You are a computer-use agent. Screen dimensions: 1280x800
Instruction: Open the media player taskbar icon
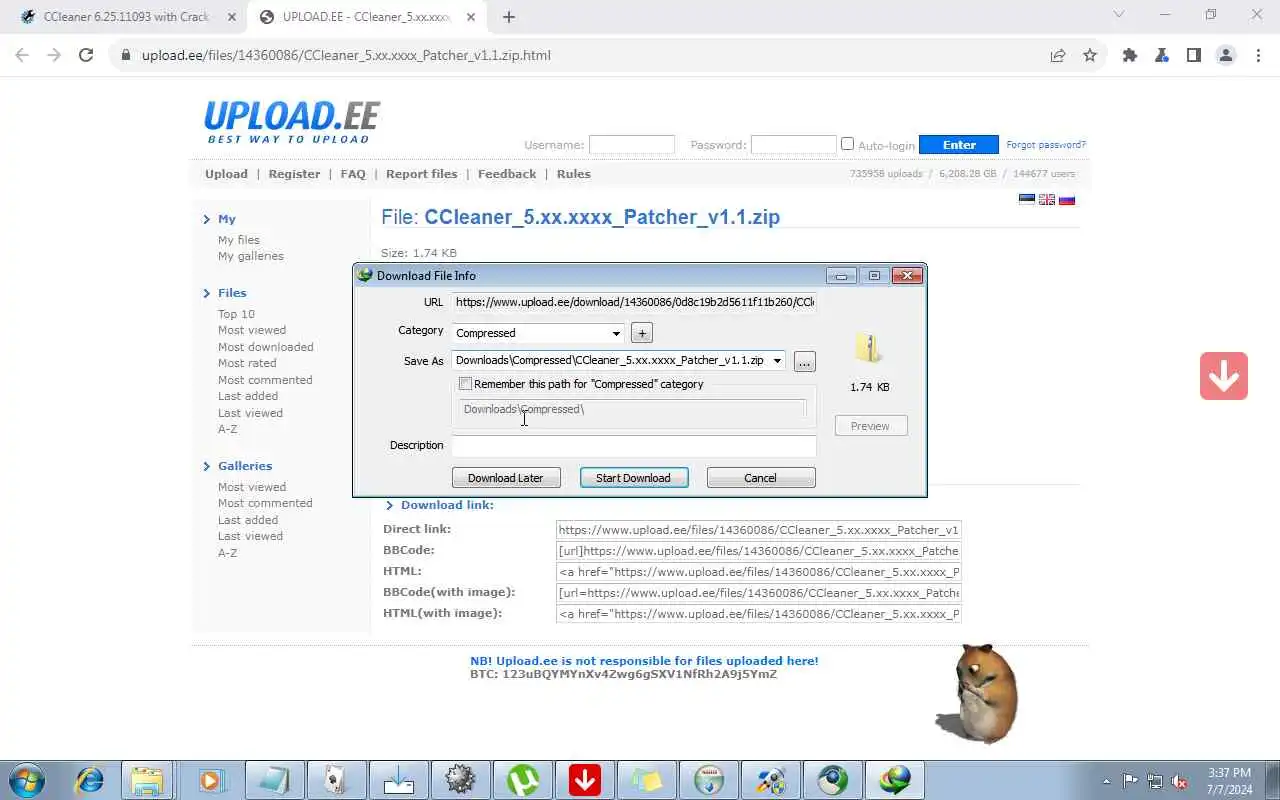tap(212, 780)
